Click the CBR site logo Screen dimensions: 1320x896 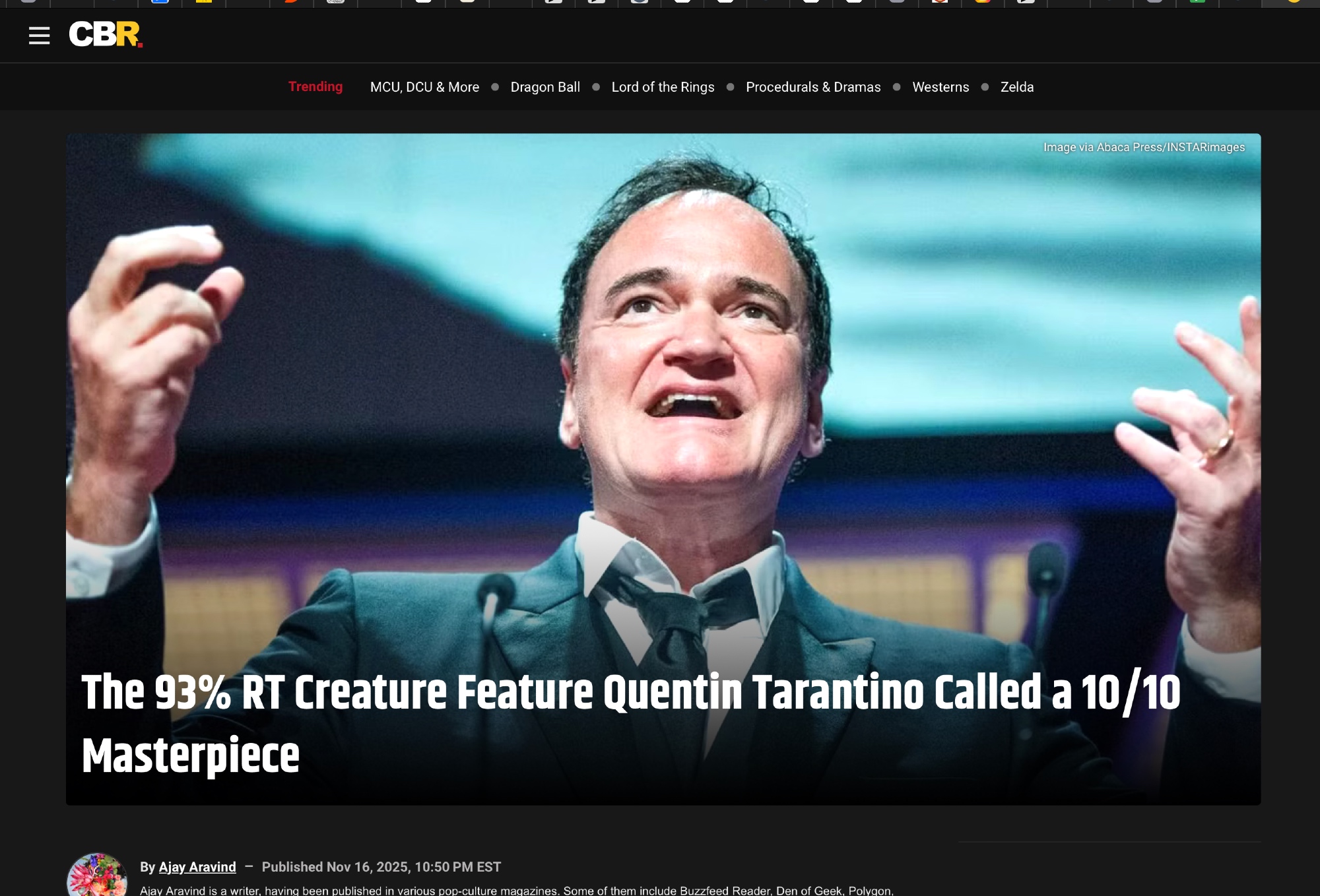pos(106,34)
